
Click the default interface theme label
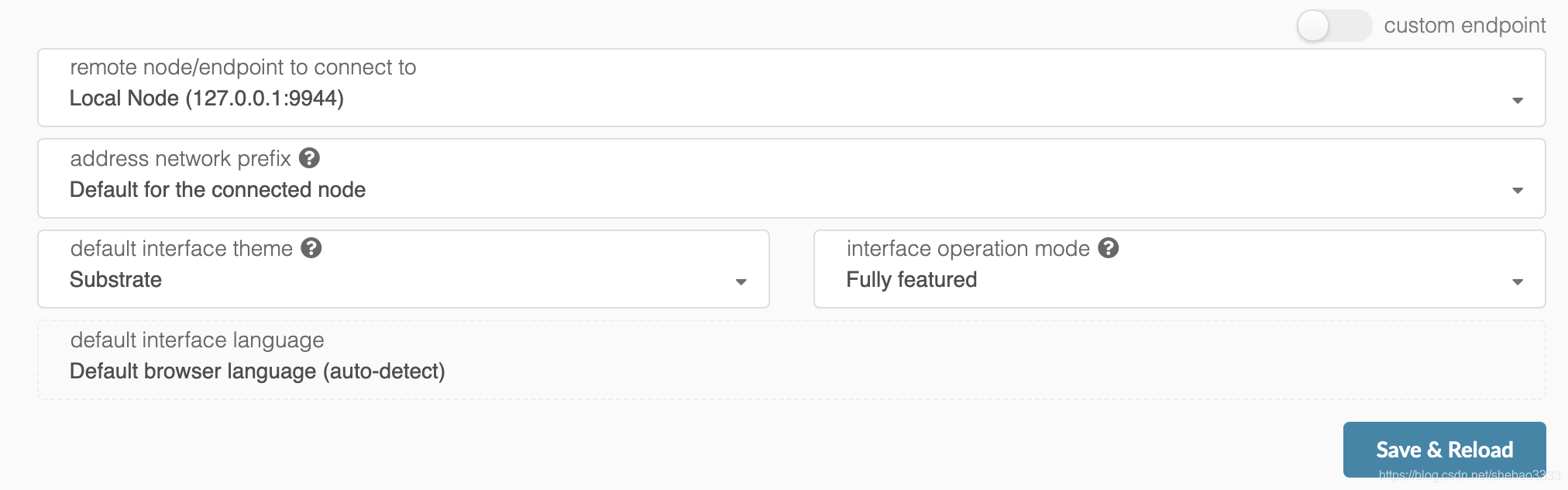[x=181, y=249]
